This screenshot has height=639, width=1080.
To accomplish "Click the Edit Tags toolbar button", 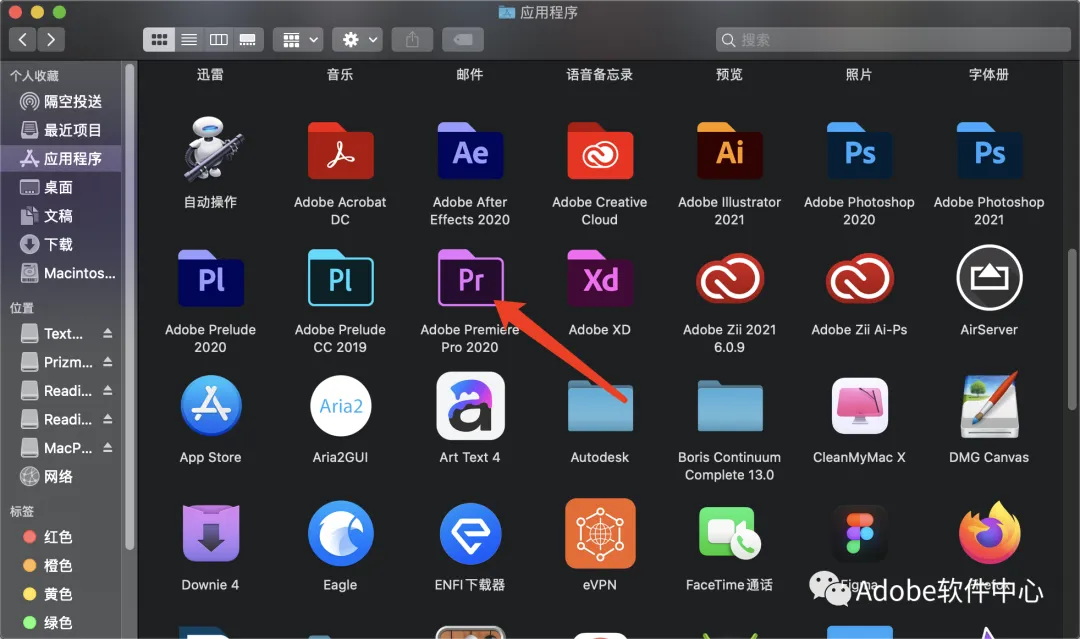I will pyautogui.click(x=463, y=40).
